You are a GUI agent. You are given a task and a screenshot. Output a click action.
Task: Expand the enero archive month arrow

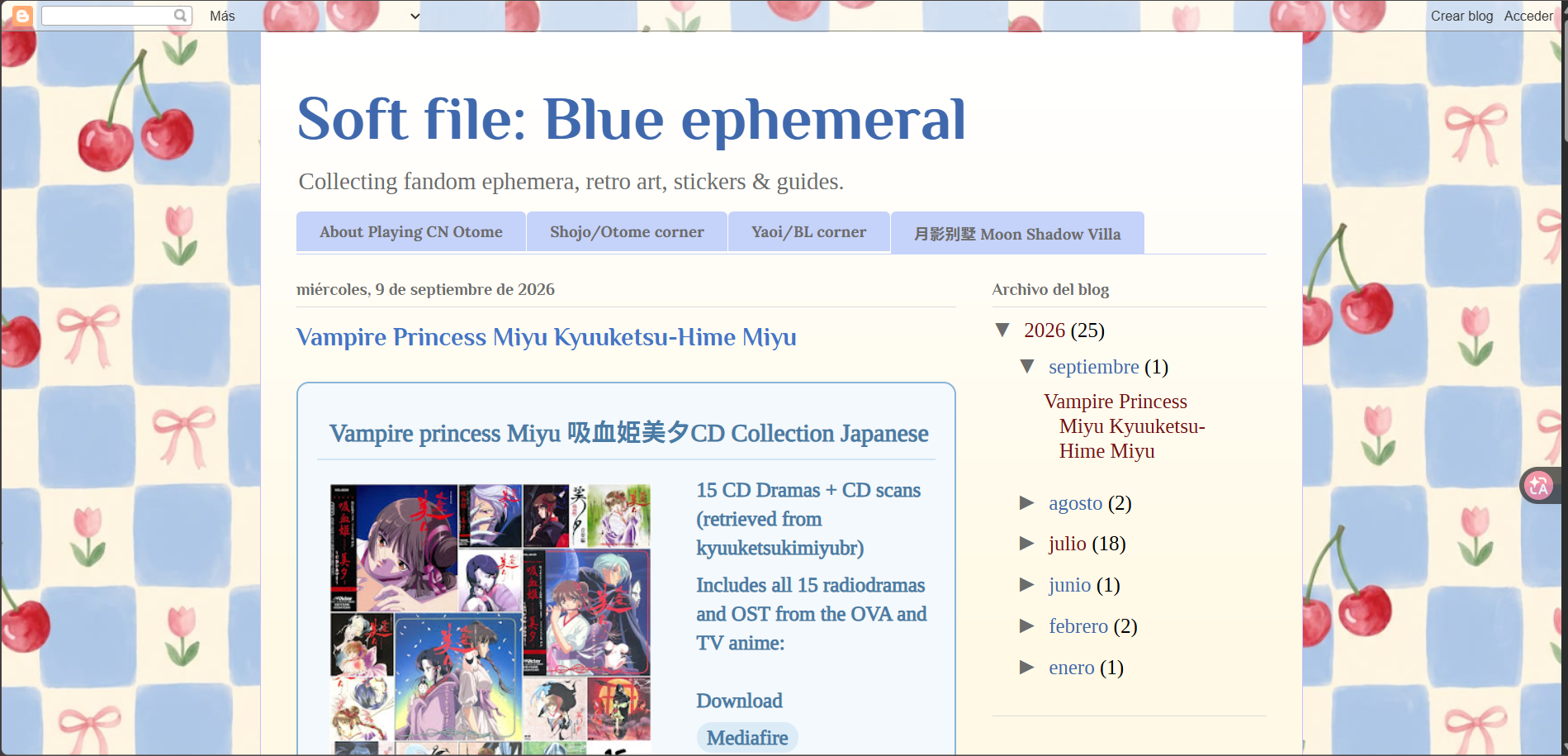[1027, 668]
